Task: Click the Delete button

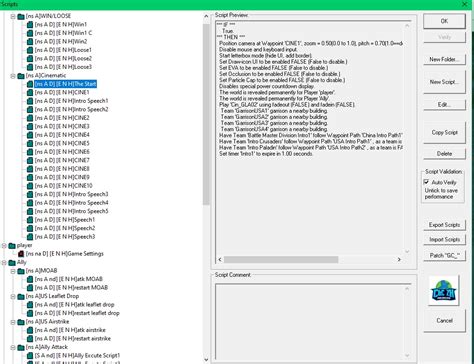Action: pyautogui.click(x=444, y=154)
